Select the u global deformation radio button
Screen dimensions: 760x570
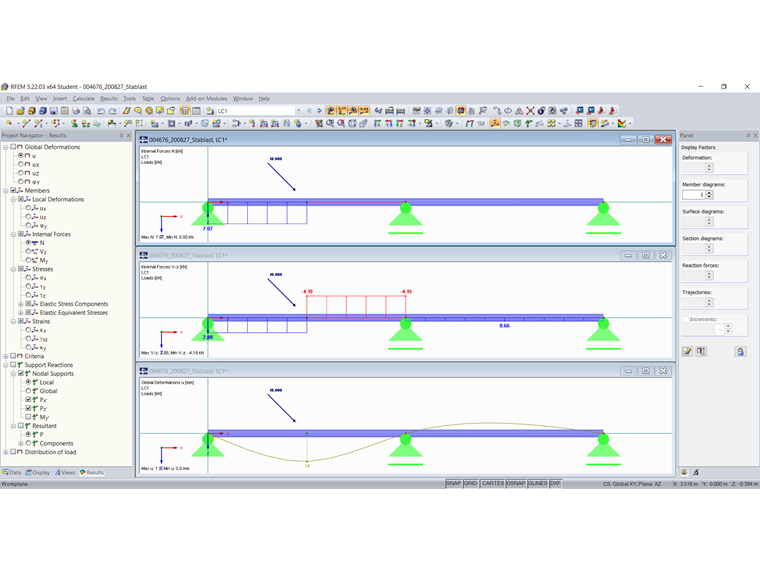pos(21,156)
